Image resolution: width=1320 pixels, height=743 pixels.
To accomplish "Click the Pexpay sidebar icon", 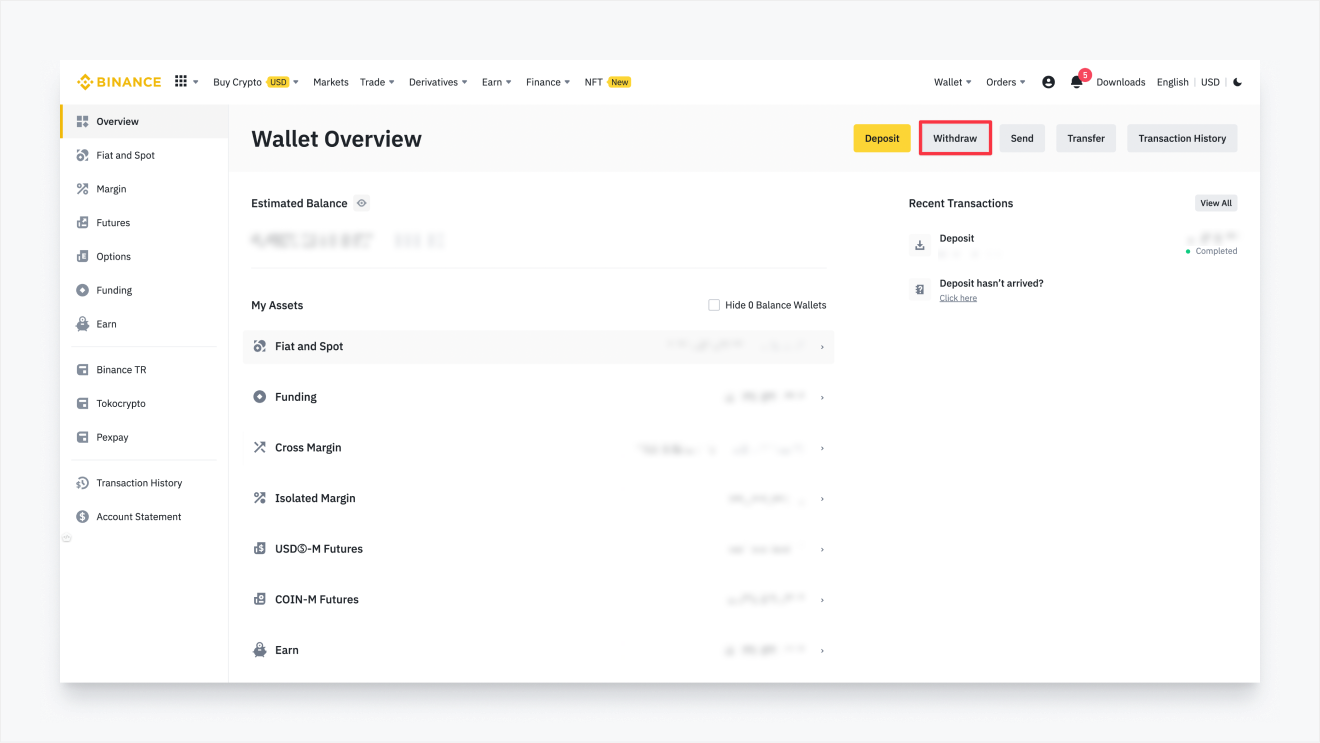I will pos(83,437).
